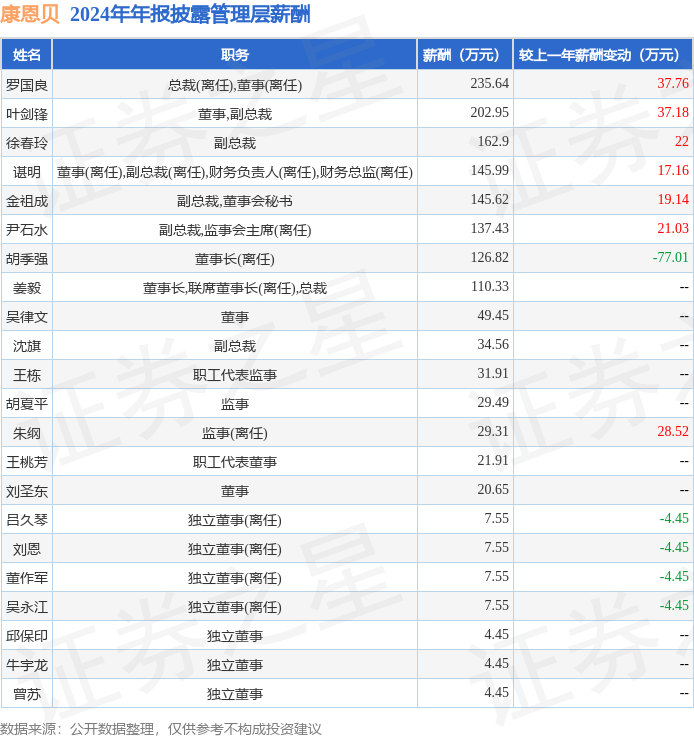Image resolution: width=694 pixels, height=738 pixels.
Task: Click the 薪酬（万元） column header
Action: (x=465, y=55)
